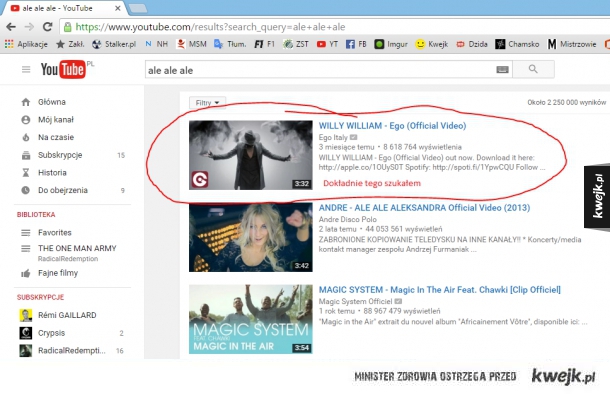610x395 pixels.
Task: Go back using browser back arrow
Action: click(x=11, y=27)
